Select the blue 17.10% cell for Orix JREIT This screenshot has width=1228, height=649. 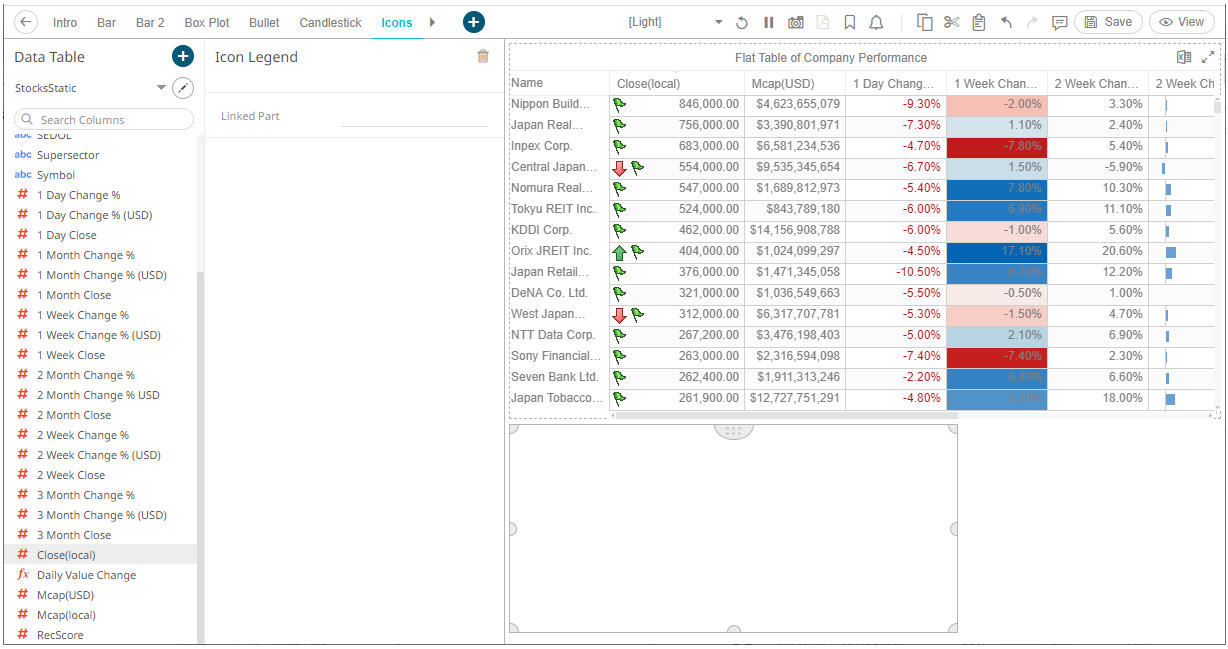(x=997, y=251)
